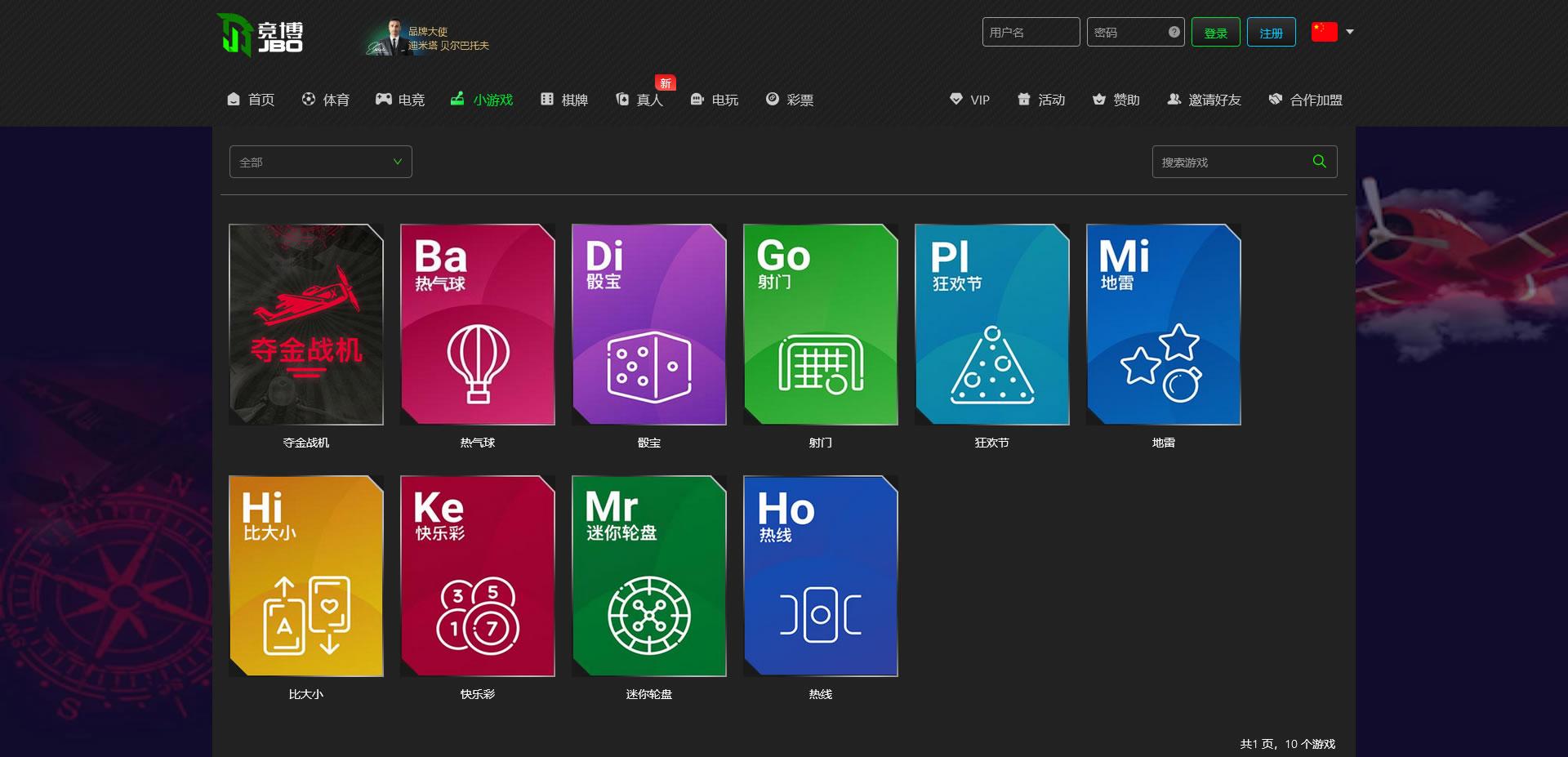Click the 狂欢节 caption below card

click(992, 443)
